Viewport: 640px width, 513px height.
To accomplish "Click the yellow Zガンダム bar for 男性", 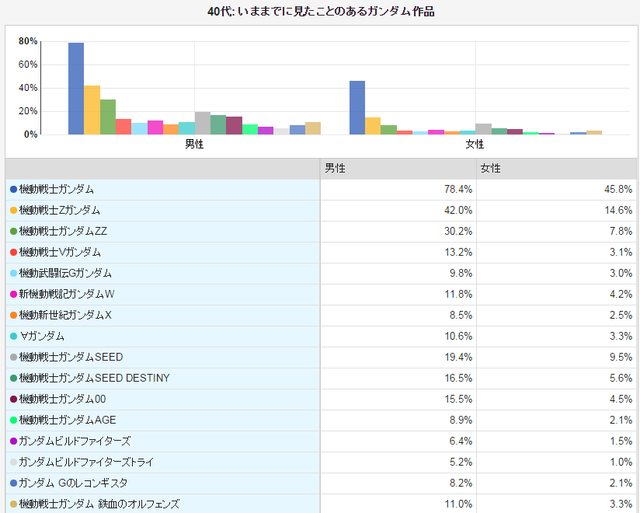I will (92, 109).
